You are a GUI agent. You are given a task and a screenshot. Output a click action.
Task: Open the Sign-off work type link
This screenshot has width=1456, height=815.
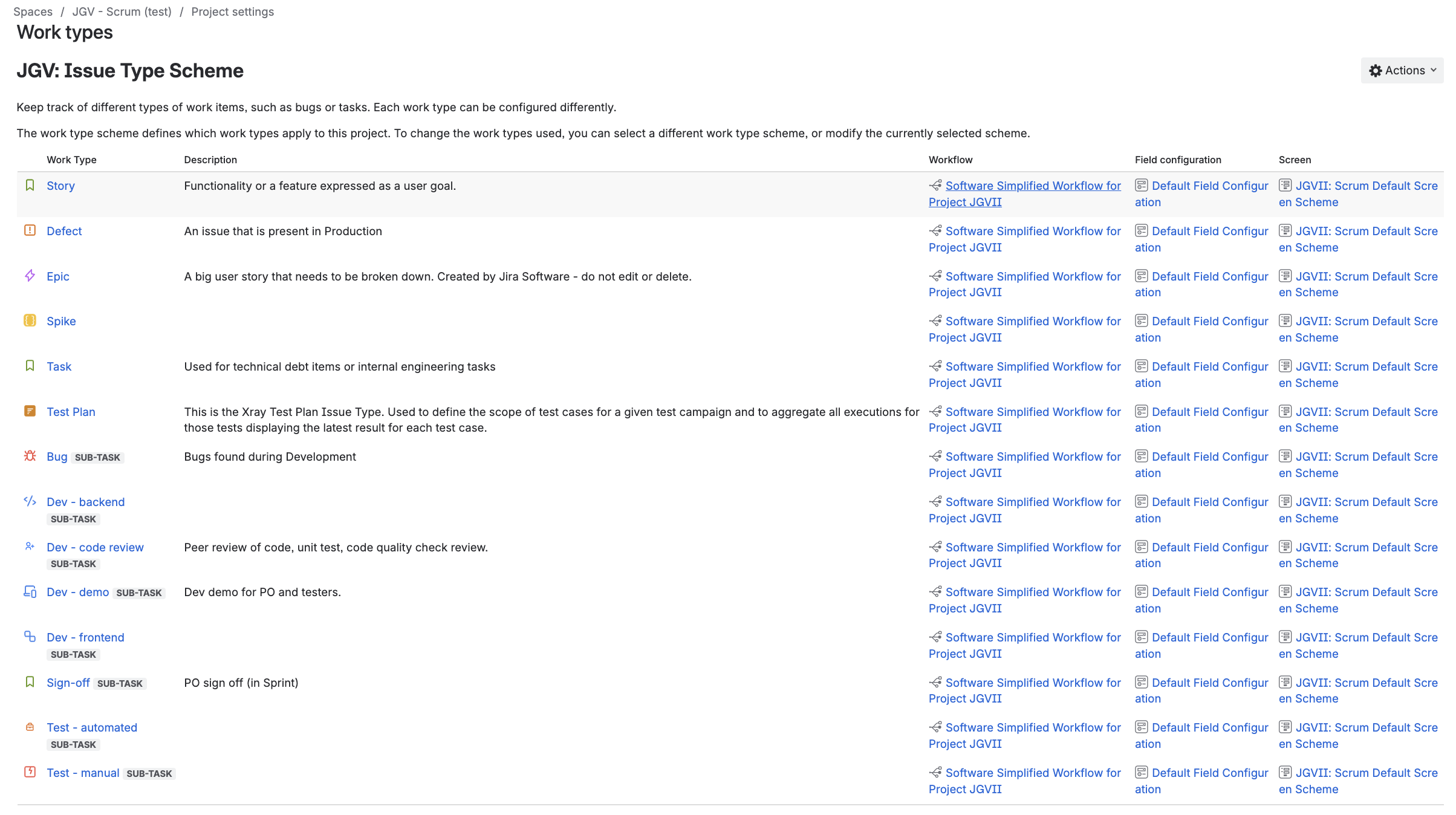click(68, 683)
